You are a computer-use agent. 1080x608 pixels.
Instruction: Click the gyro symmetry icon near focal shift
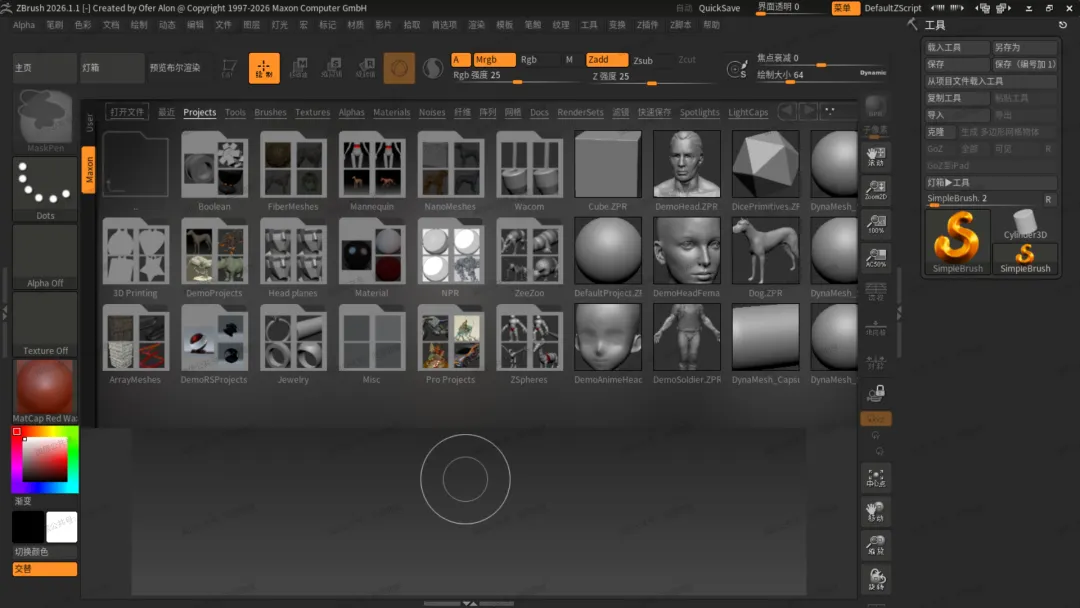(736, 69)
